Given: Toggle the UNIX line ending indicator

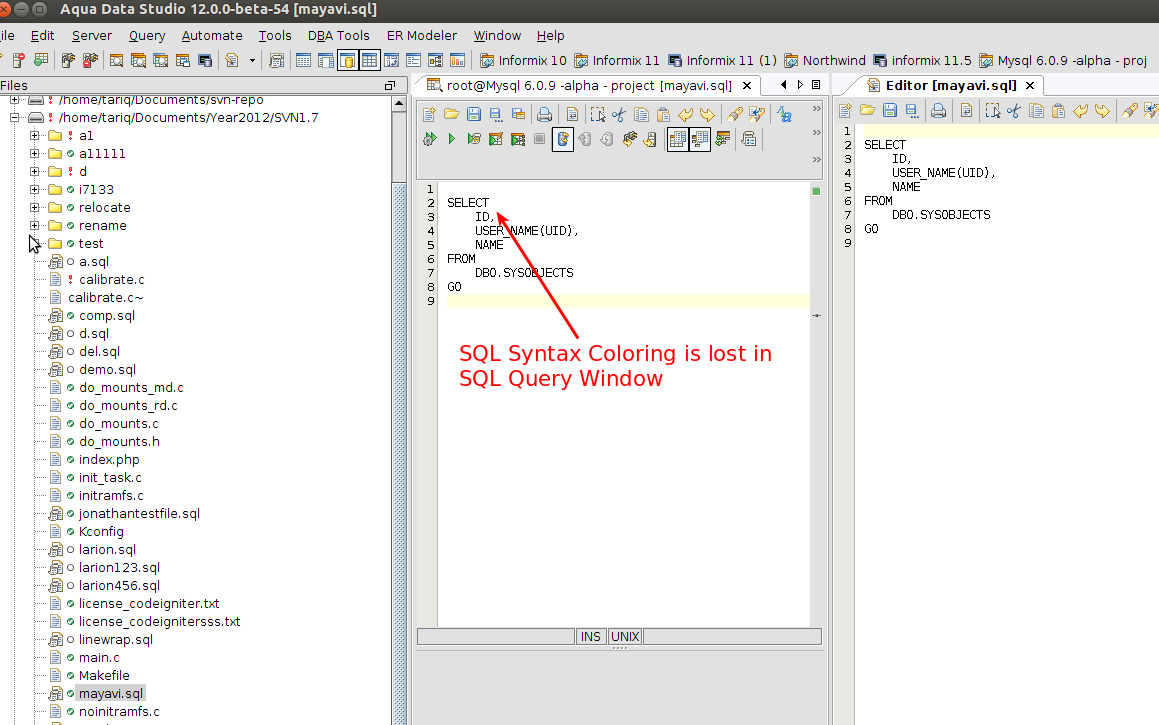Looking at the screenshot, I should [x=625, y=637].
